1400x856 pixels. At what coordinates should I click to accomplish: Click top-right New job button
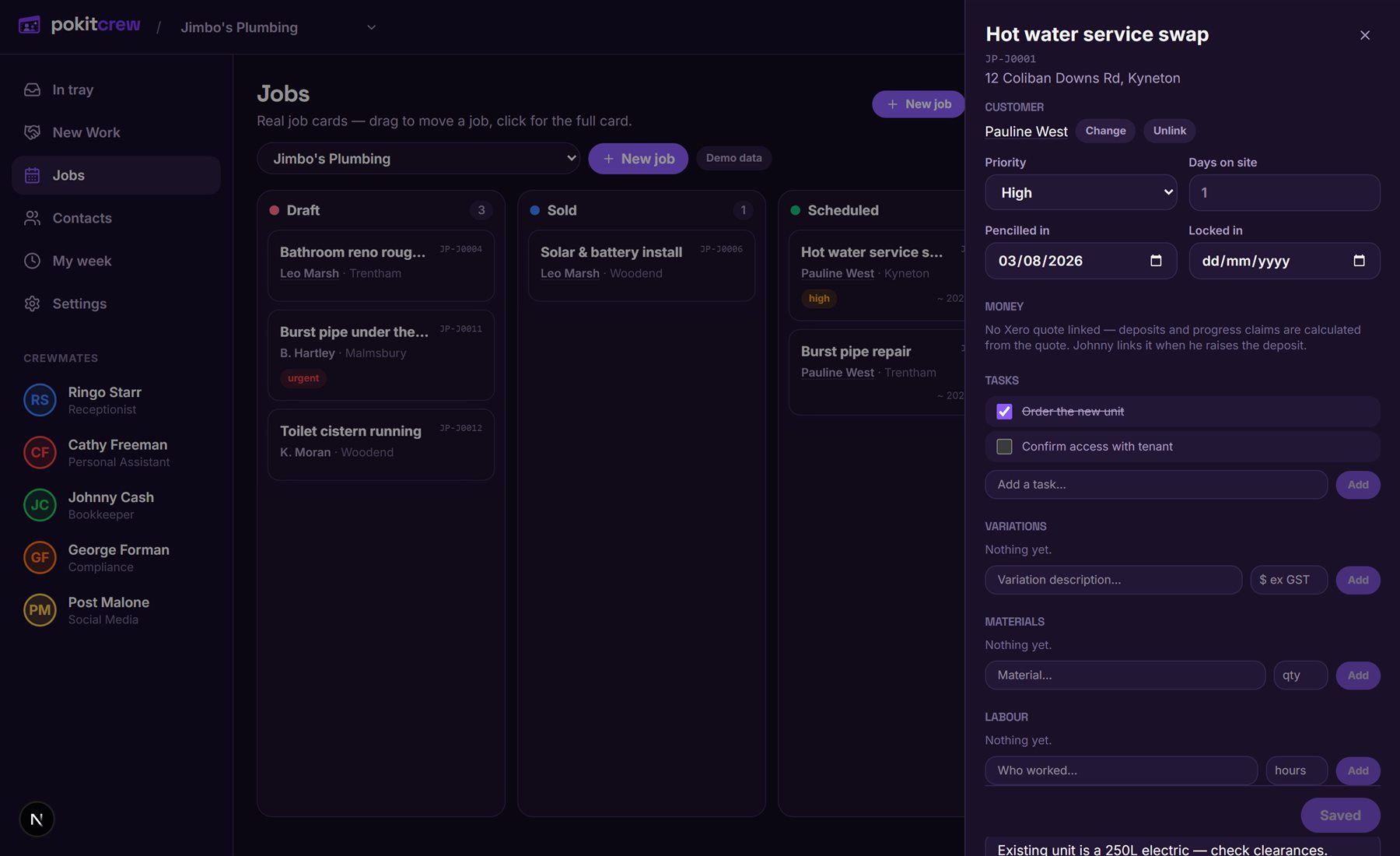919,104
